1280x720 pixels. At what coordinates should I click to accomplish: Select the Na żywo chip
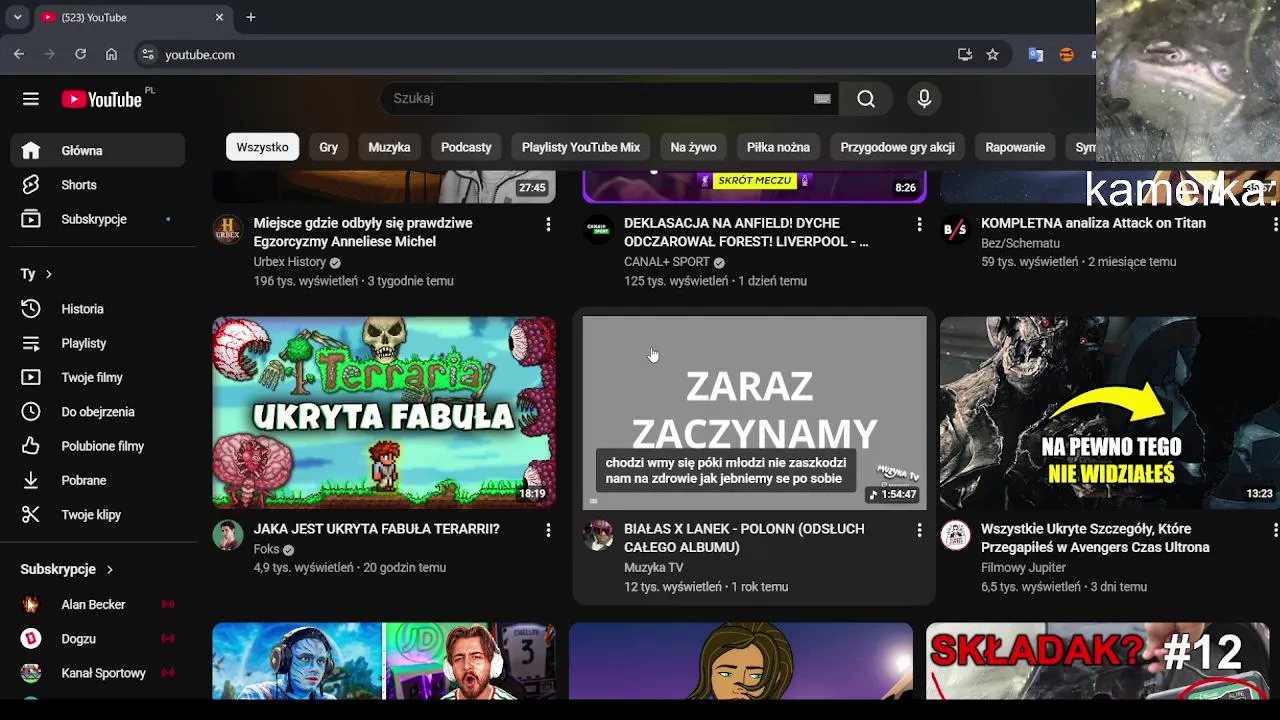(x=693, y=147)
